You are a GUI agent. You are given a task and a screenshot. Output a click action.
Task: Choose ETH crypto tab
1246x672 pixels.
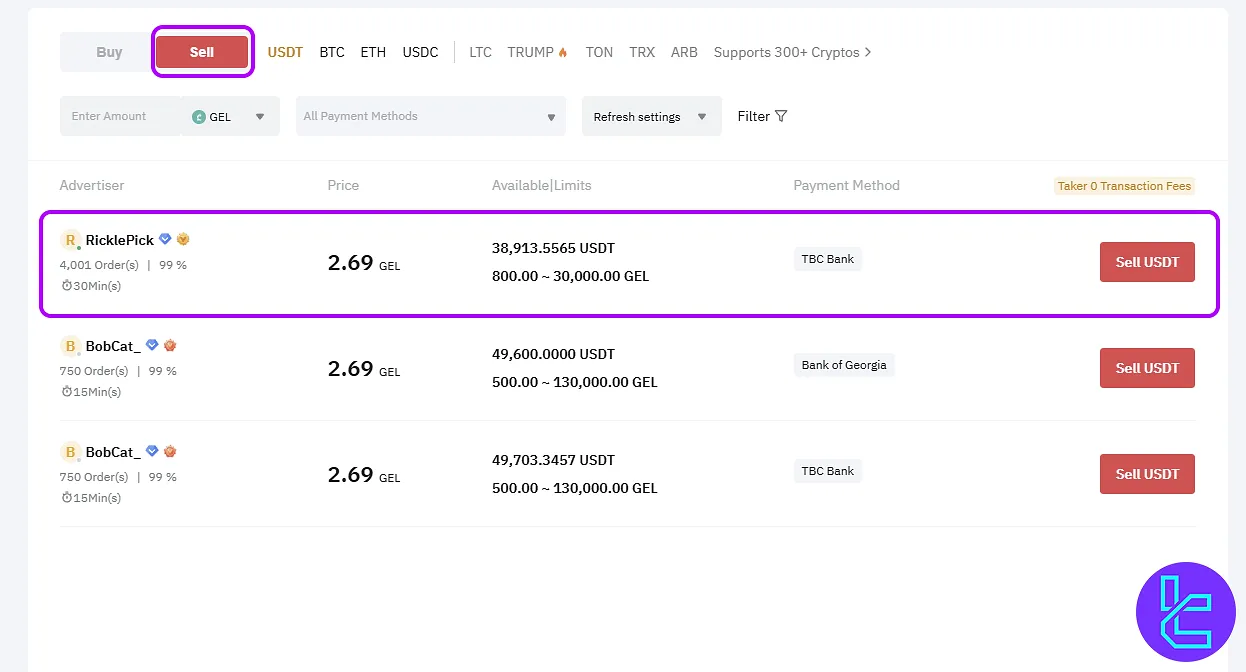(373, 52)
